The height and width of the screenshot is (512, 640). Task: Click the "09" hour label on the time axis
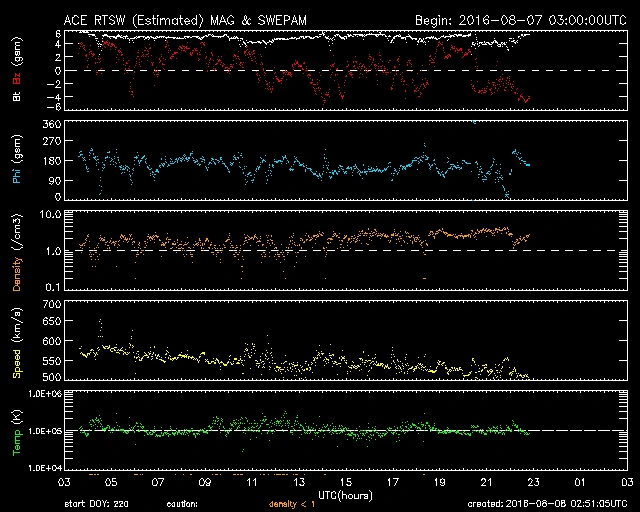tap(205, 482)
